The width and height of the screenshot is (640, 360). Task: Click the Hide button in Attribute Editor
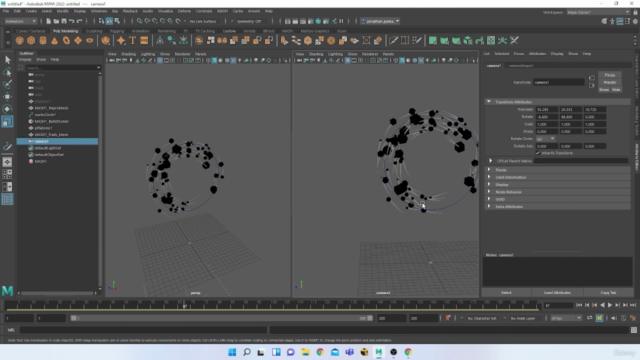[616, 90]
